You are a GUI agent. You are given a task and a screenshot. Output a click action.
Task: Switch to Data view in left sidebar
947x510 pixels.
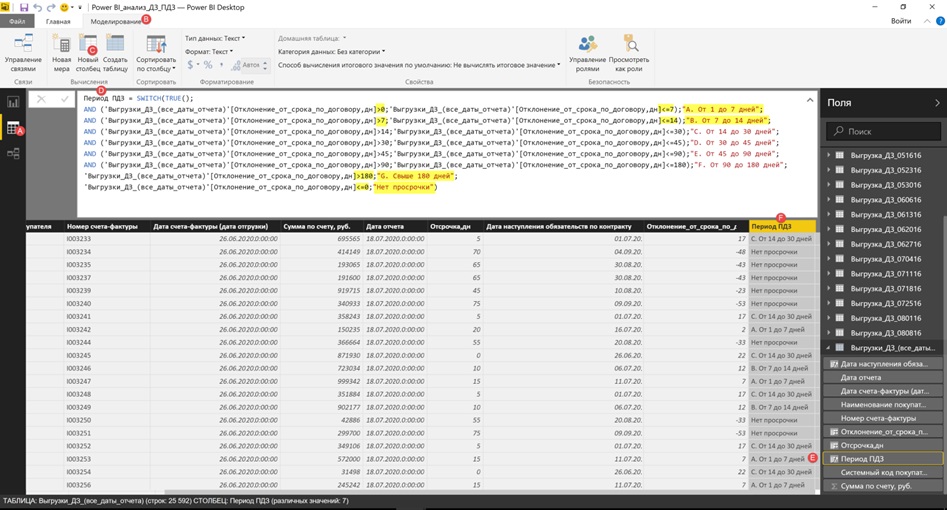tap(13, 128)
